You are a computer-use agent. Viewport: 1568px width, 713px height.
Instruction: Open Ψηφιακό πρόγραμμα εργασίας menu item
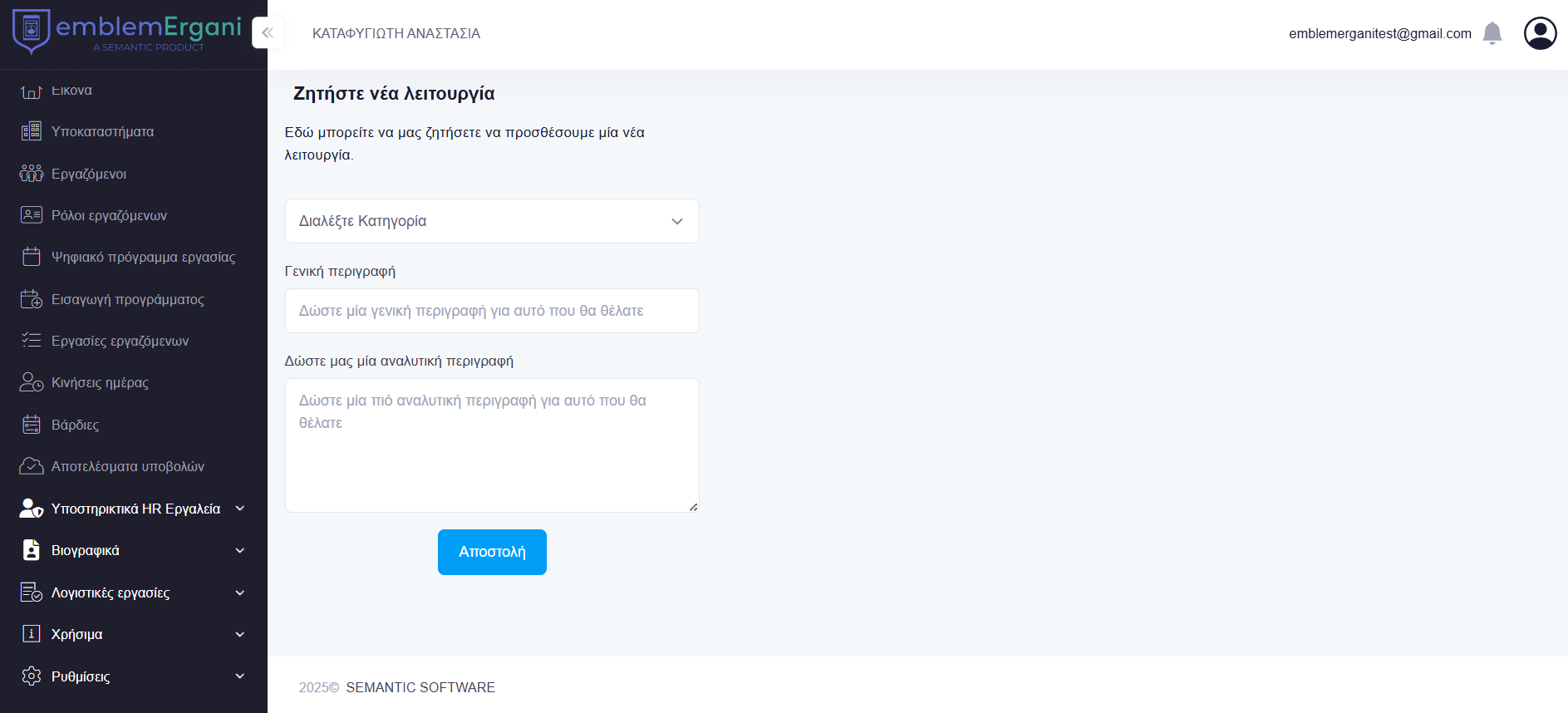point(143,258)
